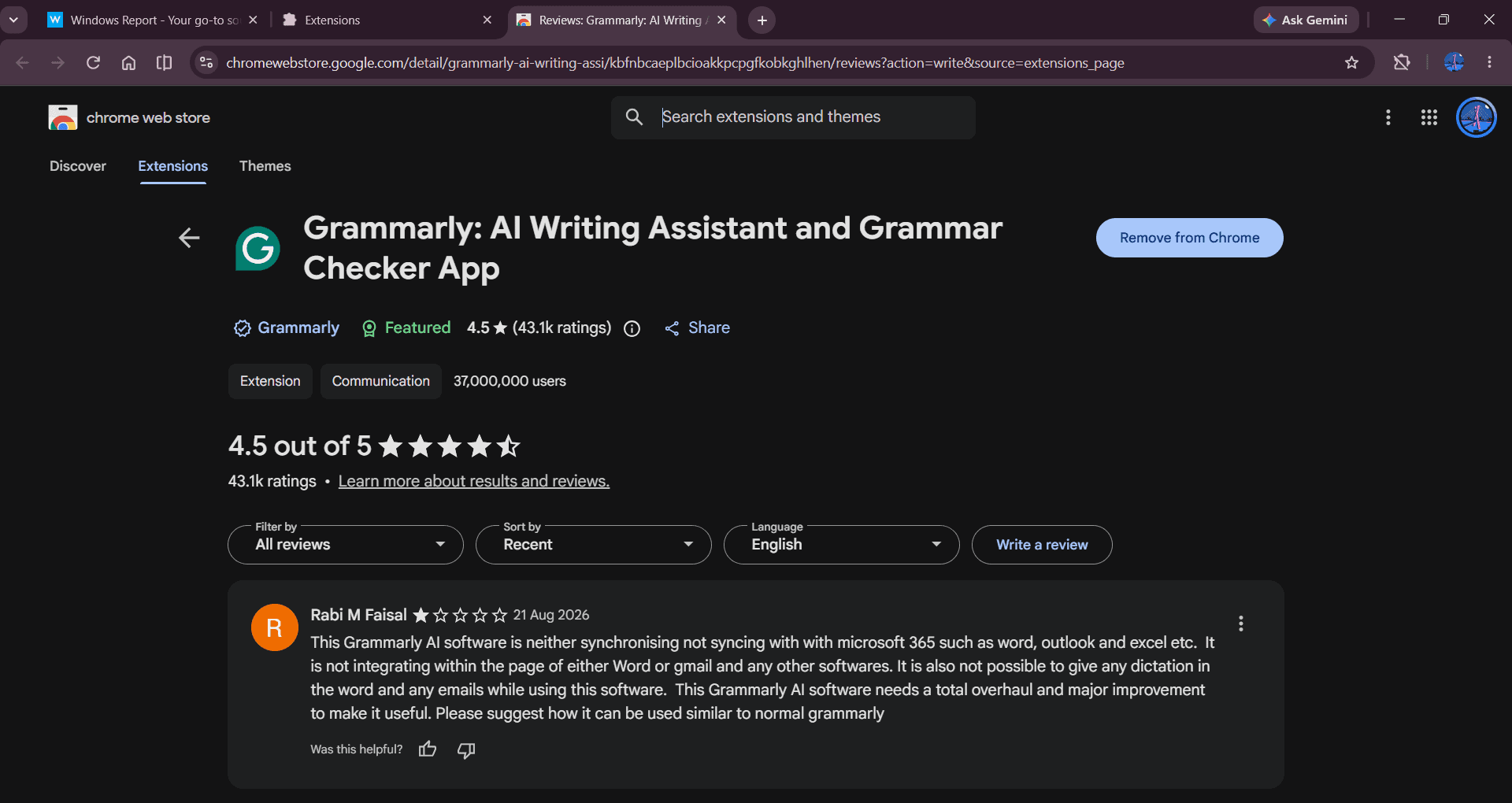The width and height of the screenshot is (1512, 803).
Task: Toggle split view in toolbar
Action: (x=164, y=62)
